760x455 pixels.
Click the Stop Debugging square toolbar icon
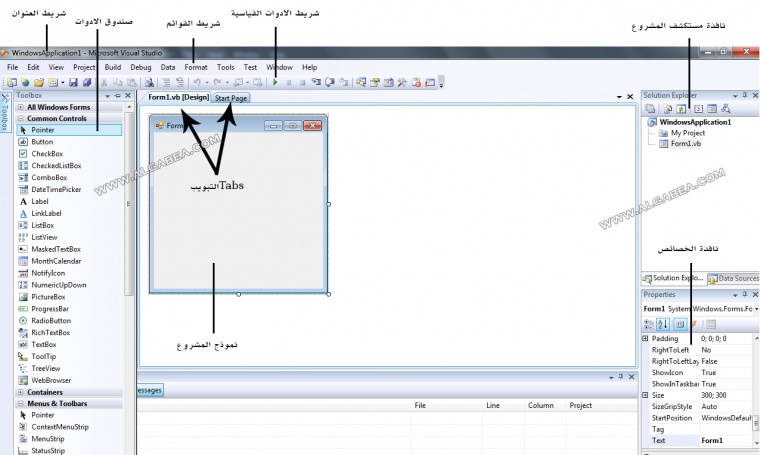(302, 83)
